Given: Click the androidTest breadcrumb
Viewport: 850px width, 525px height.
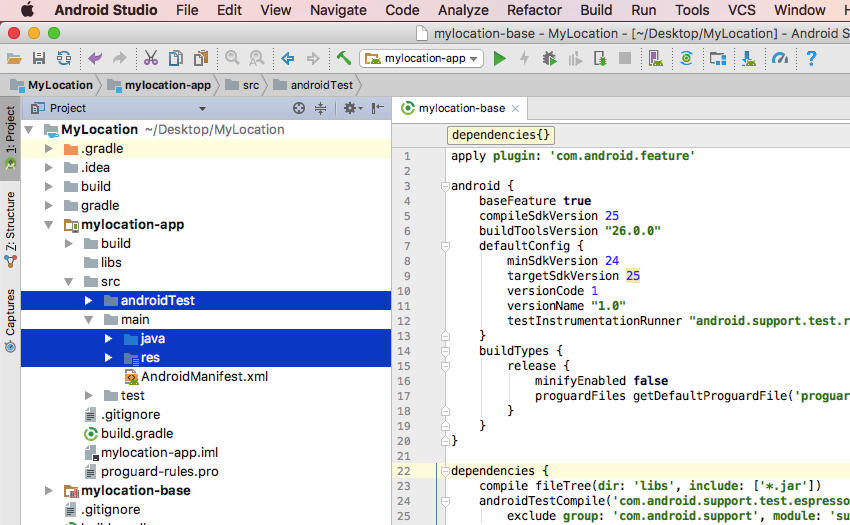Looking at the screenshot, I should tap(313, 85).
